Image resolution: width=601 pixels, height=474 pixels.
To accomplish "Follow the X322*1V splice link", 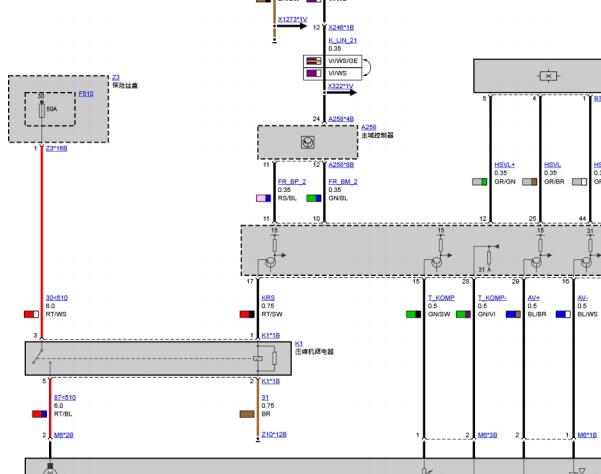I will tap(340, 86).
